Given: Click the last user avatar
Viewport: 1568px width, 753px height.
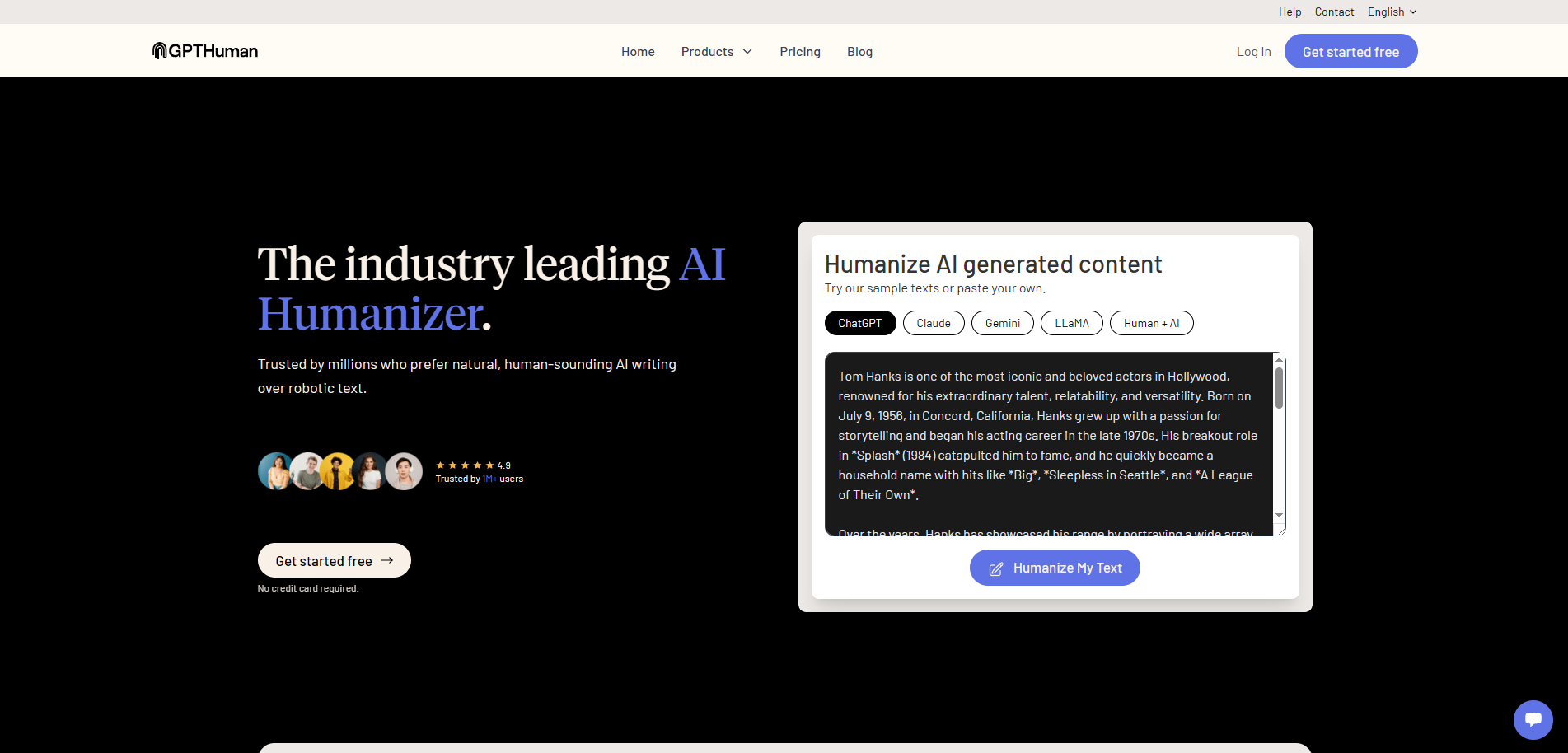Looking at the screenshot, I should click(x=404, y=471).
